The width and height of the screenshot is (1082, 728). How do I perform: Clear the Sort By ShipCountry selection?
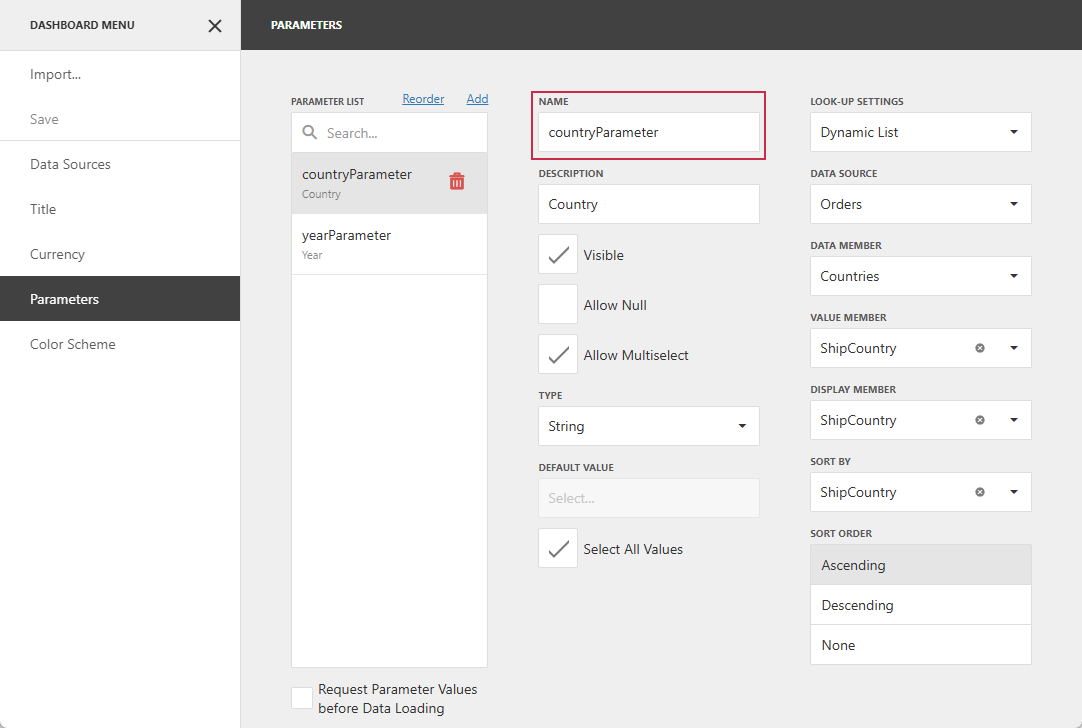point(979,492)
